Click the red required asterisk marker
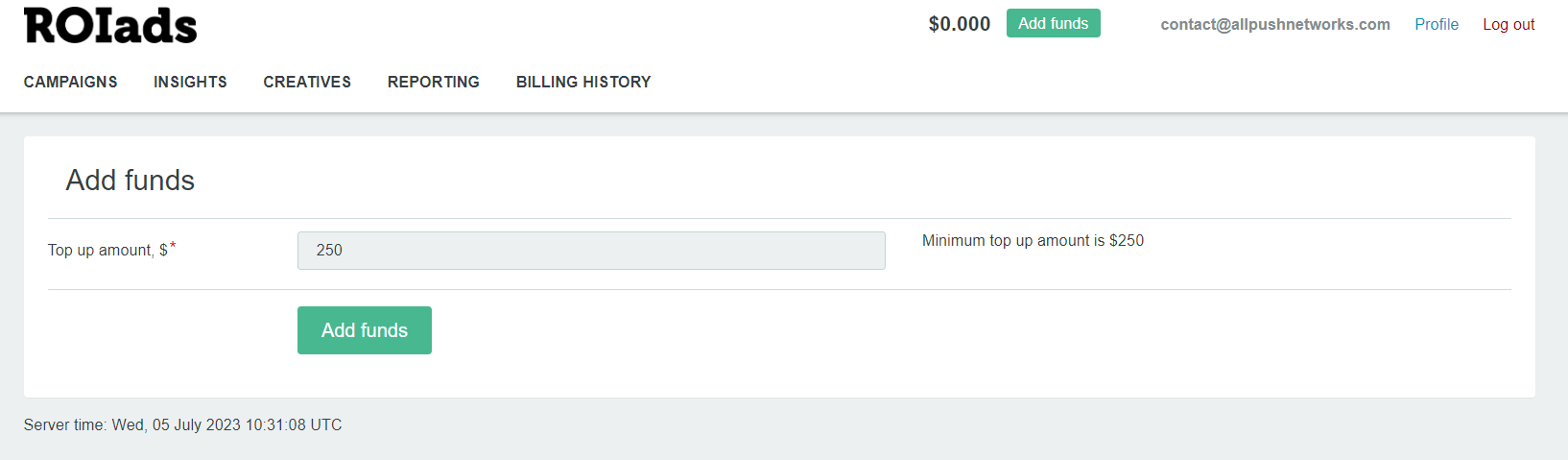Screen dimensions: 1568x460 pyautogui.click(x=173, y=246)
